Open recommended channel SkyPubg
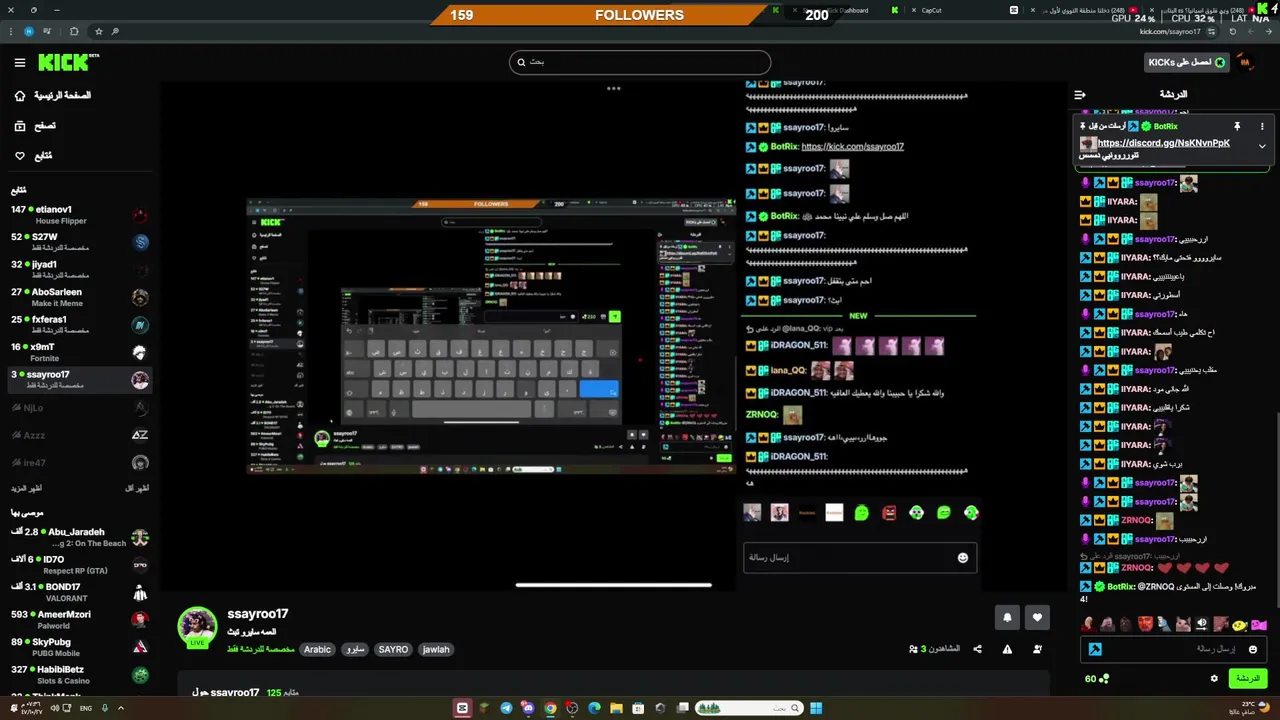Viewport: 1280px width, 720px height. (80, 647)
